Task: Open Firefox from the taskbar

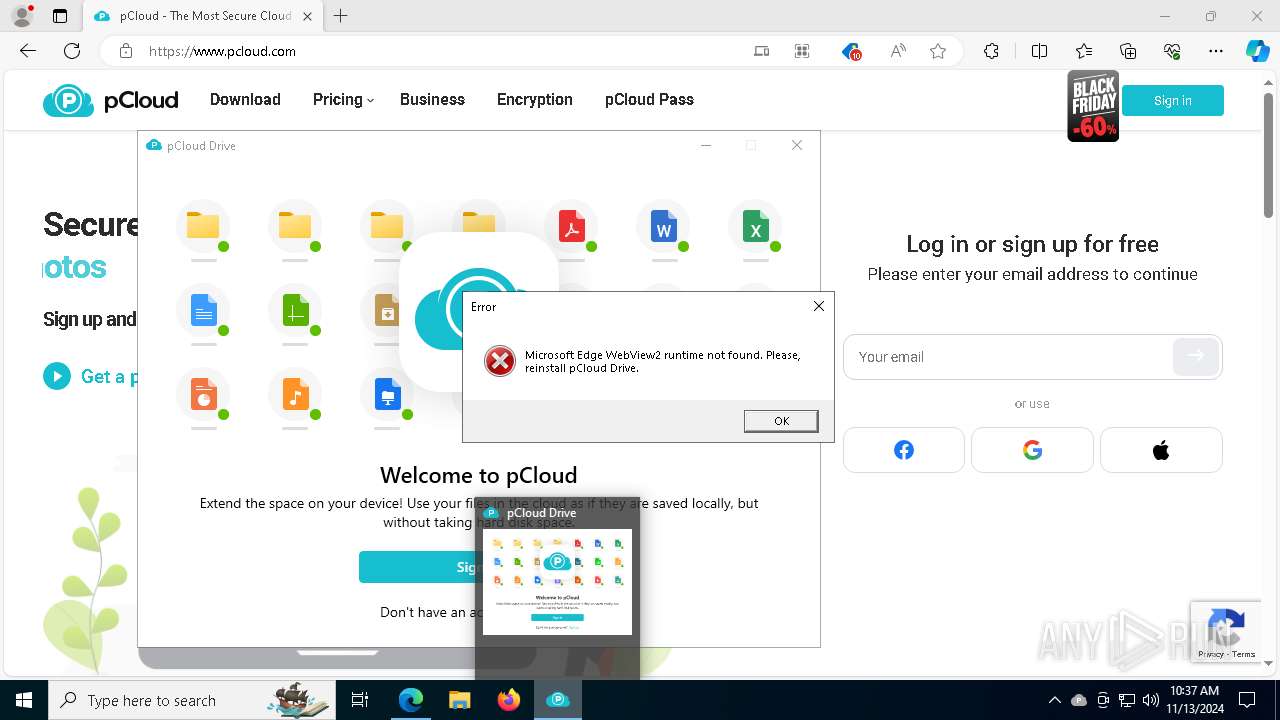Action: [508, 700]
